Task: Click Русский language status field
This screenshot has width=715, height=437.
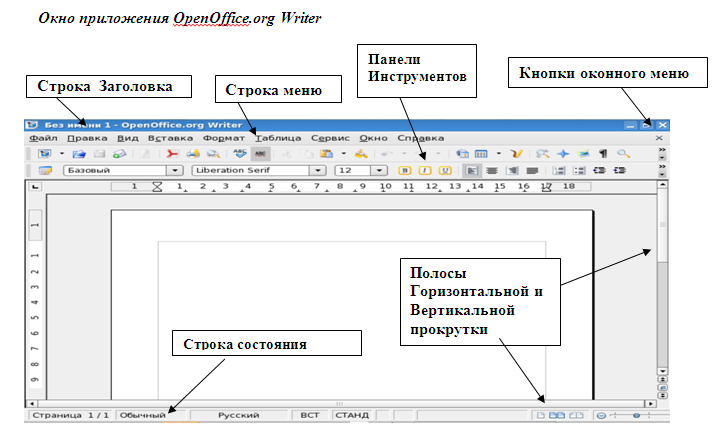Action: click(x=238, y=415)
